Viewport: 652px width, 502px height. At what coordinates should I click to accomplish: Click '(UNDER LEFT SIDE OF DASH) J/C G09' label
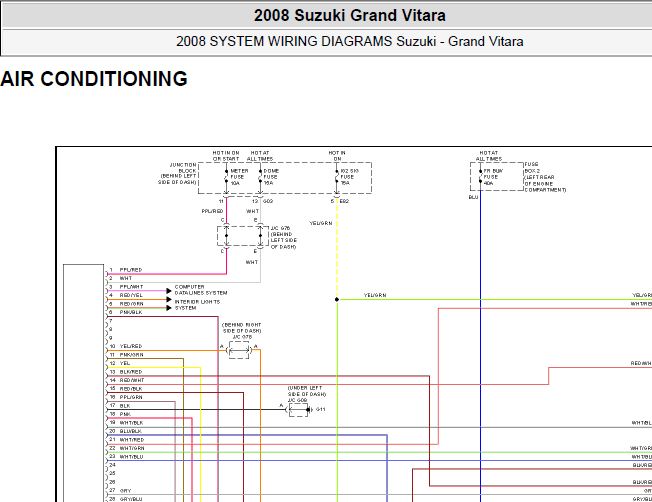[x=306, y=394]
